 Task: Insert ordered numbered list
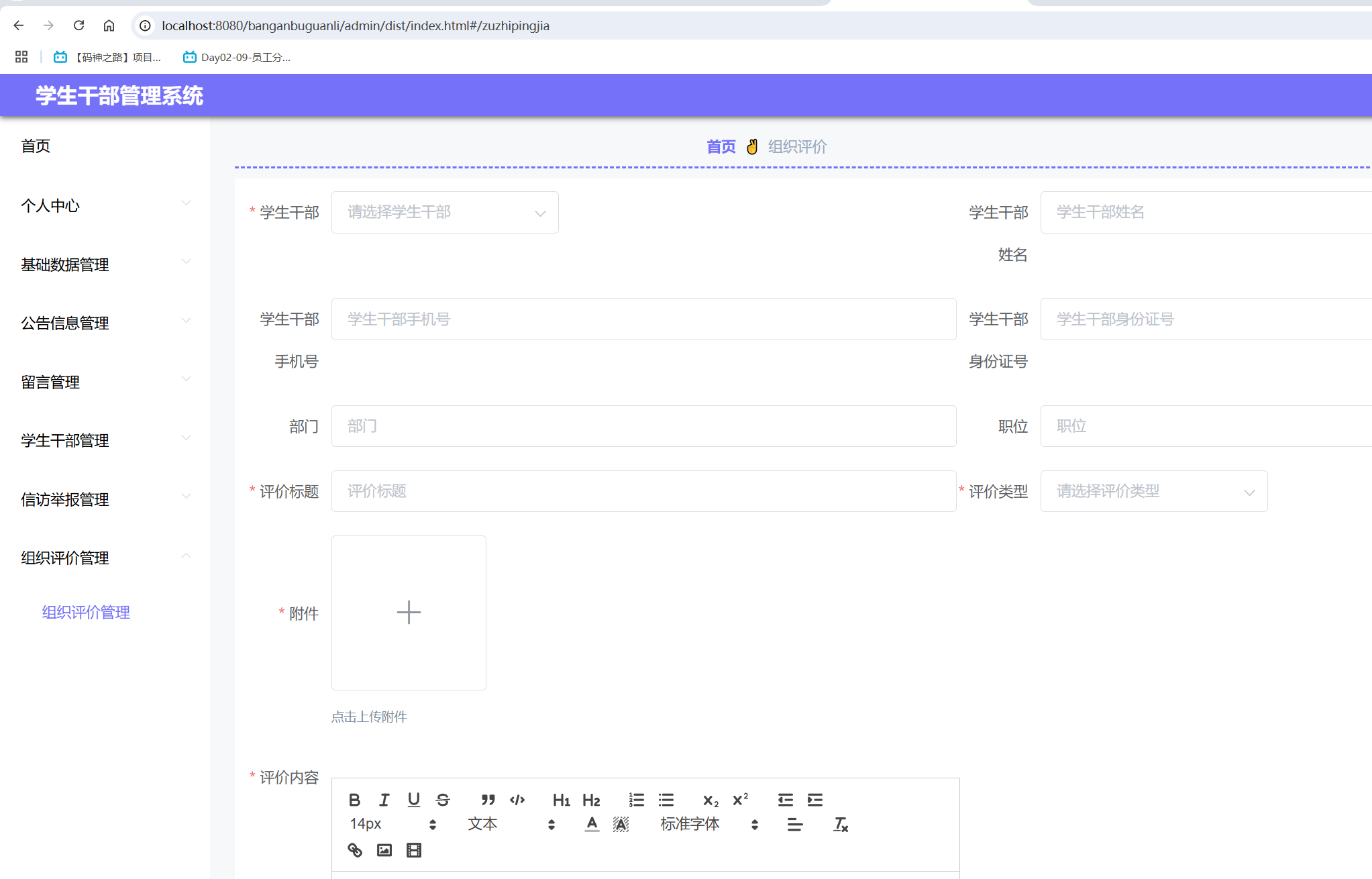click(x=636, y=800)
